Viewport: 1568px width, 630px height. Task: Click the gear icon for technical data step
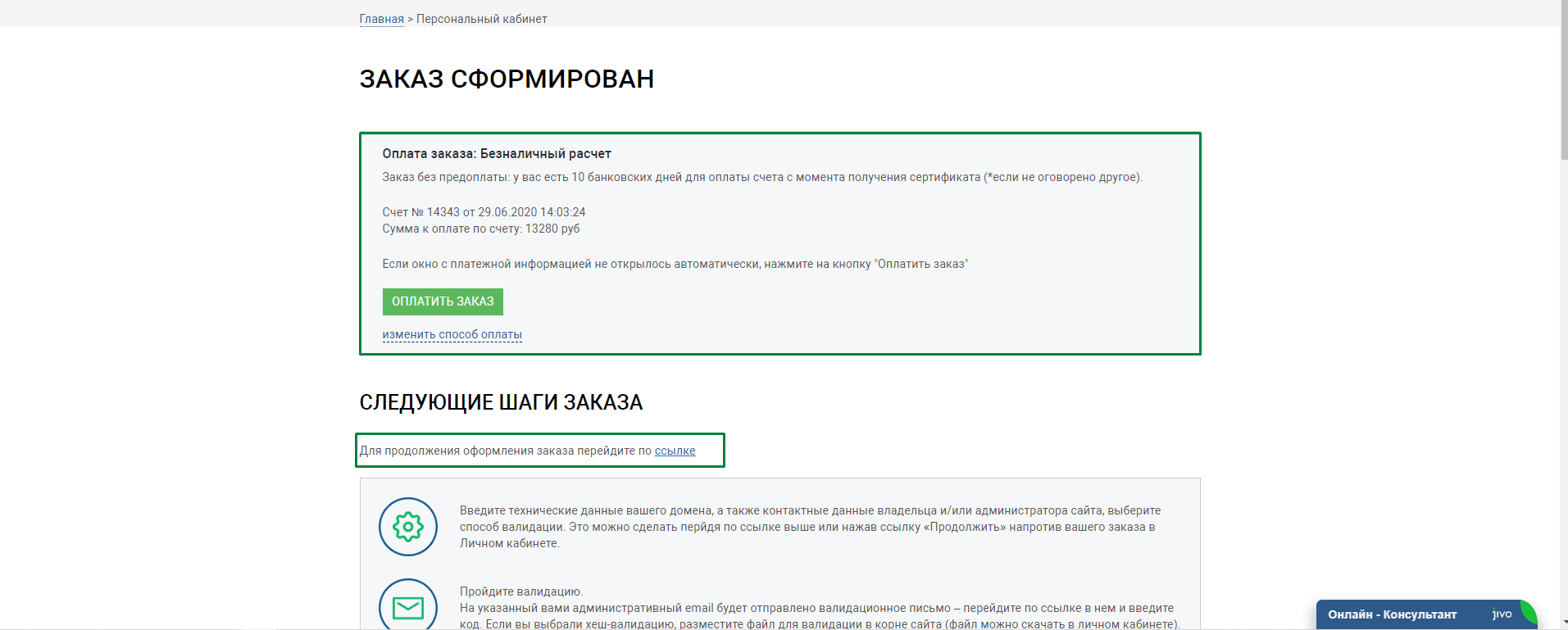[x=408, y=527]
